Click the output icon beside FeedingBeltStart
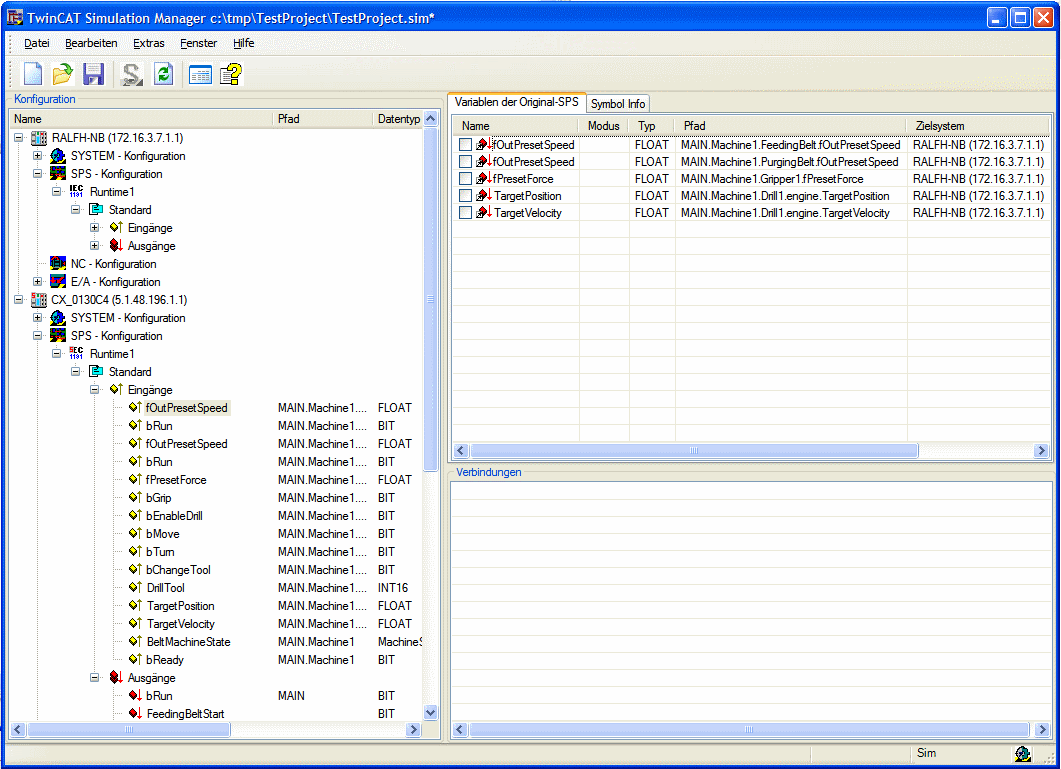Image resolution: width=1061 pixels, height=769 pixels. point(135,713)
